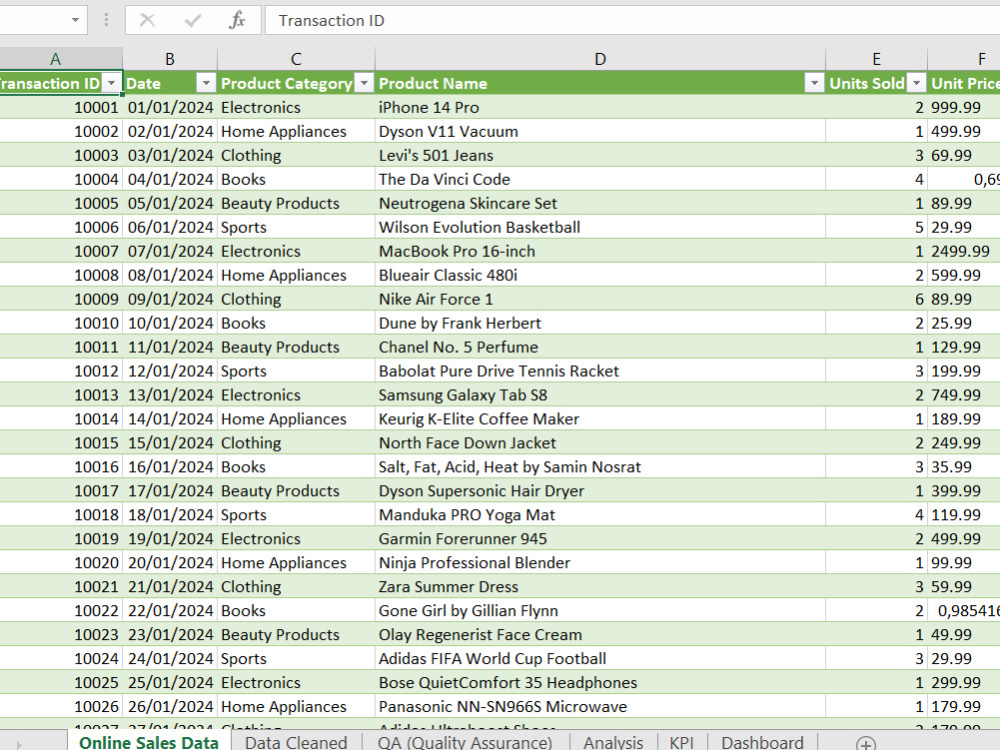Click Olay Regenerist Face Cream cell
This screenshot has width=1000, height=750.
pos(600,635)
